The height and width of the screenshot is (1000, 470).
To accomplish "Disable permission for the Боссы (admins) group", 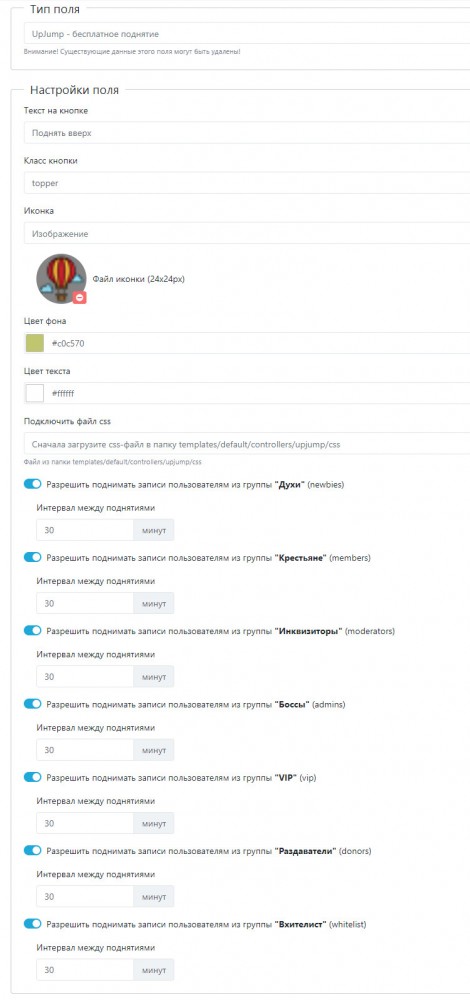I will pyautogui.click(x=33, y=704).
